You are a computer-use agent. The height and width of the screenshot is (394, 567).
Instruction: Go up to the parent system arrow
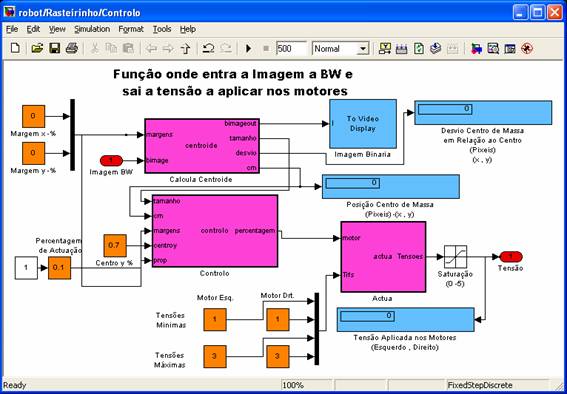(185, 48)
